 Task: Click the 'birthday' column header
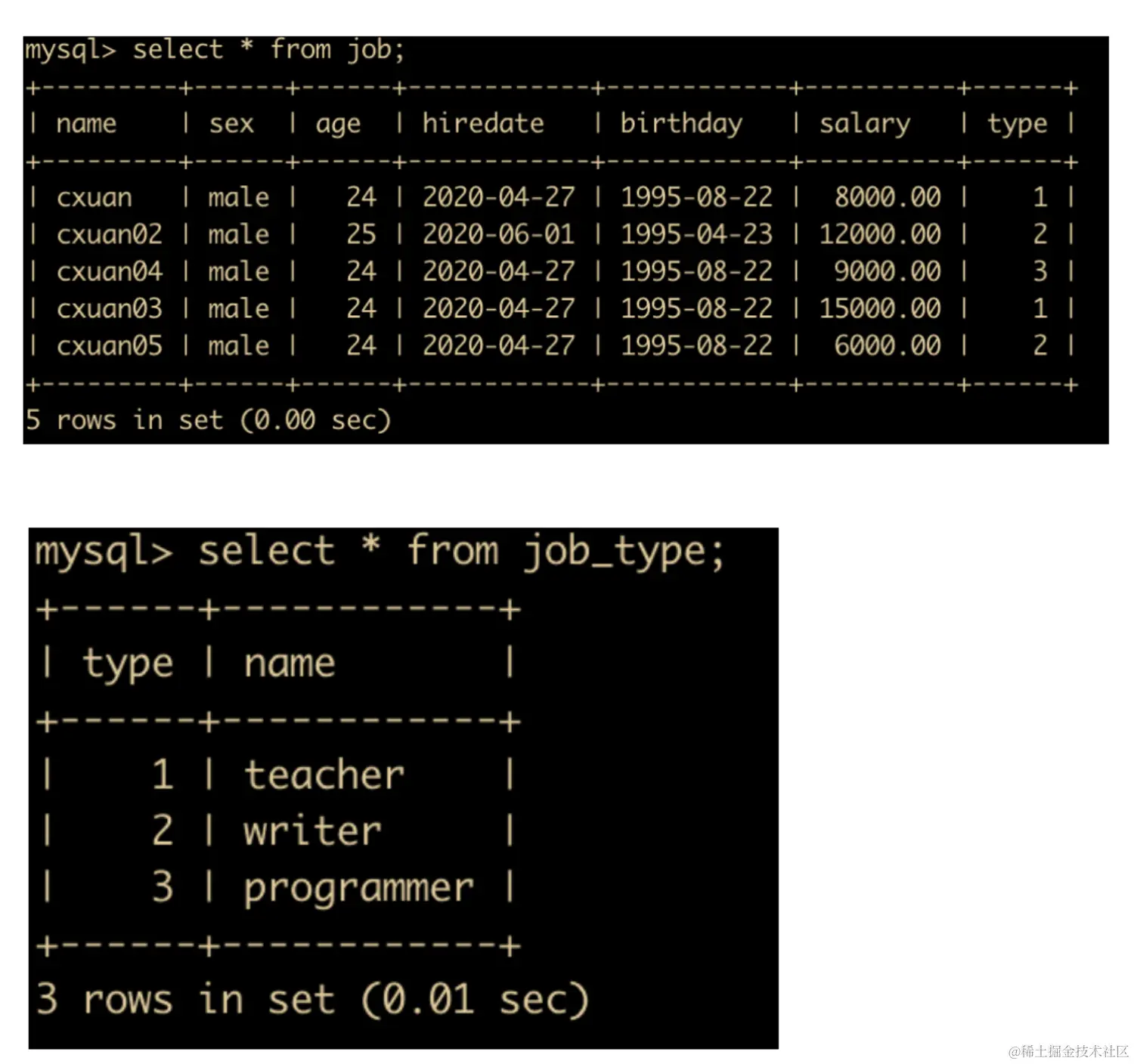(681, 123)
